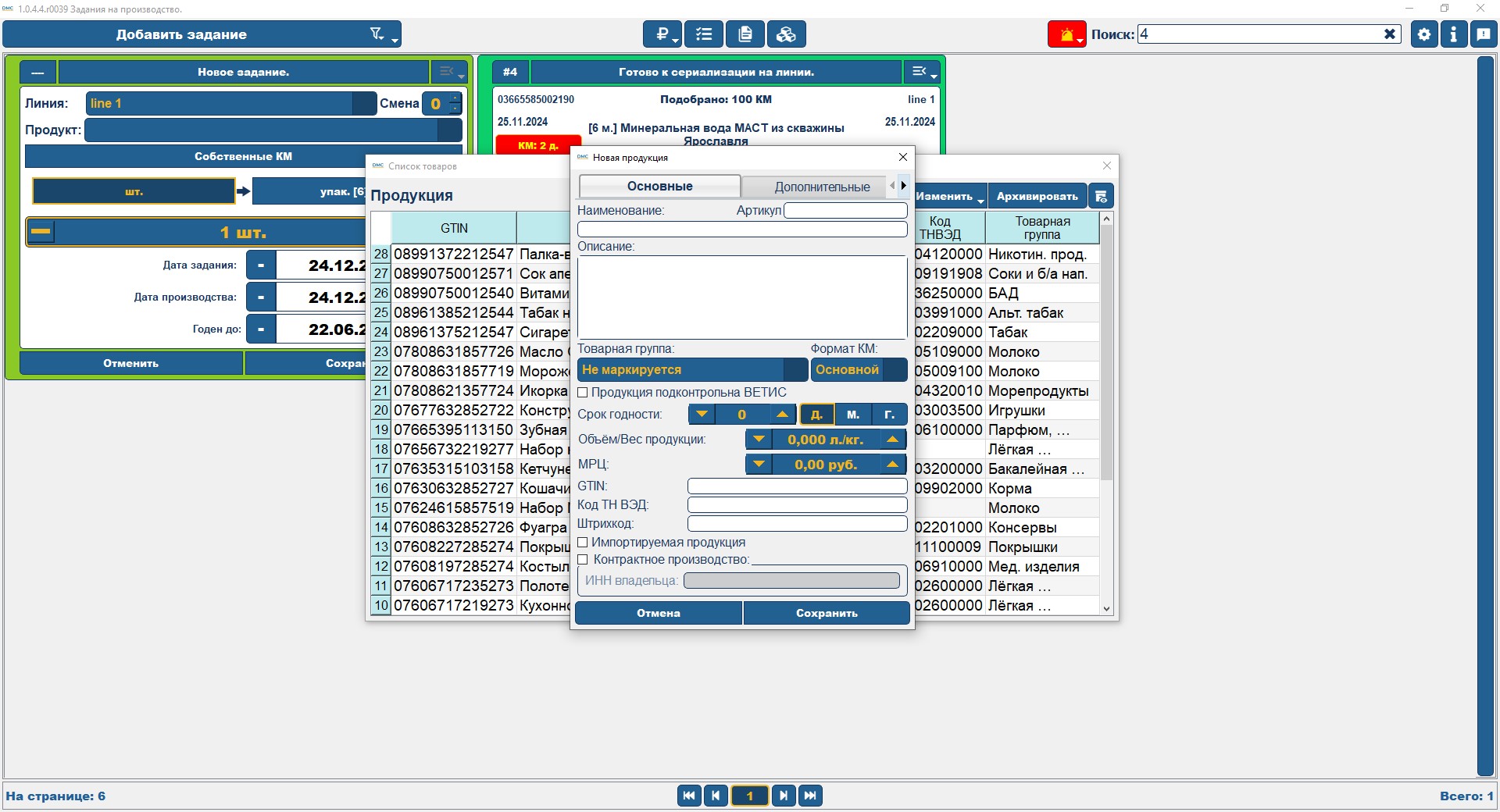Click Отменить in new task panel
Image resolution: width=1500 pixels, height=812 pixels.
[130, 363]
